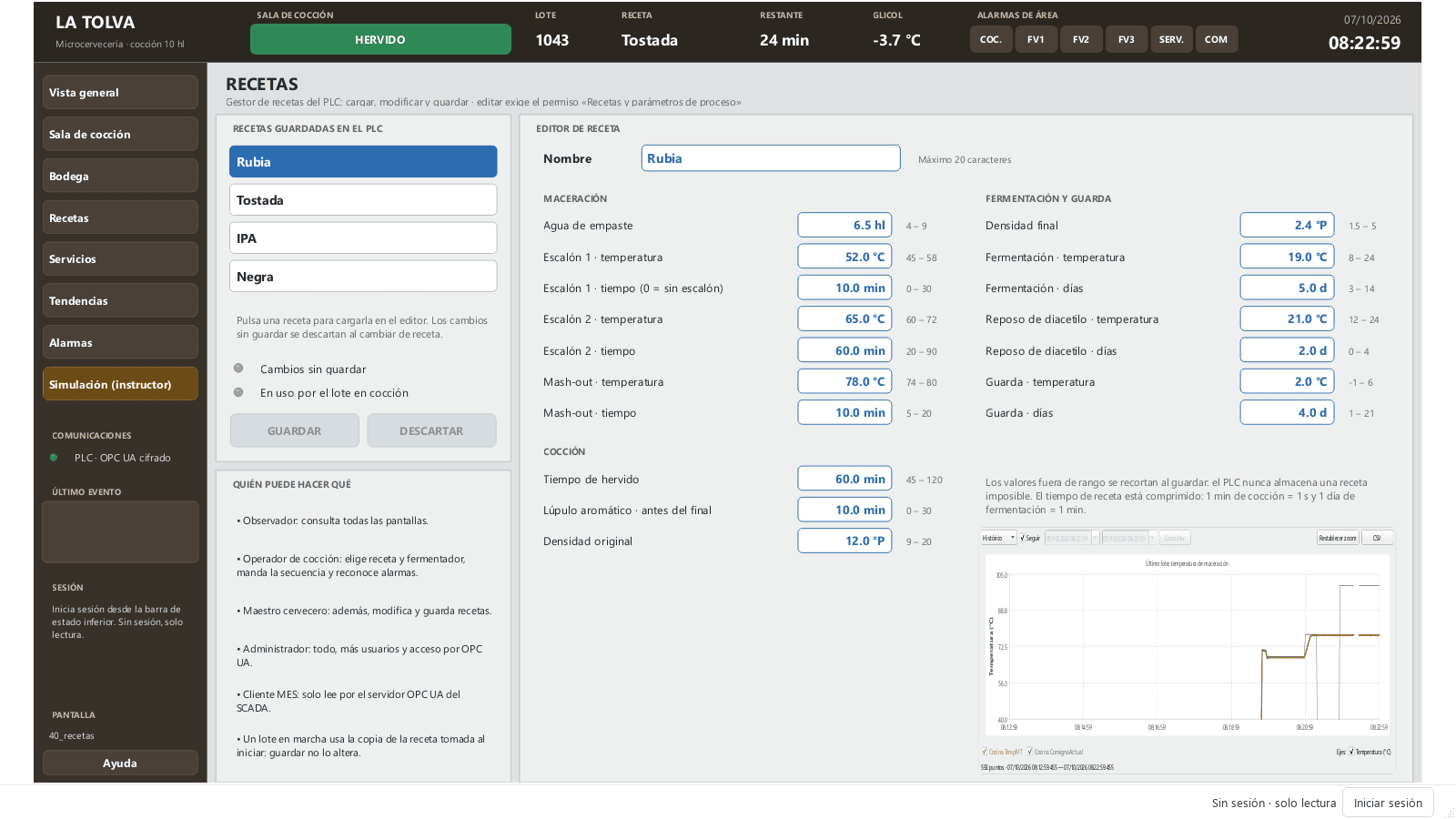Select the Rubia recipe in the list
The height and width of the screenshot is (819, 1456).
pos(363,161)
